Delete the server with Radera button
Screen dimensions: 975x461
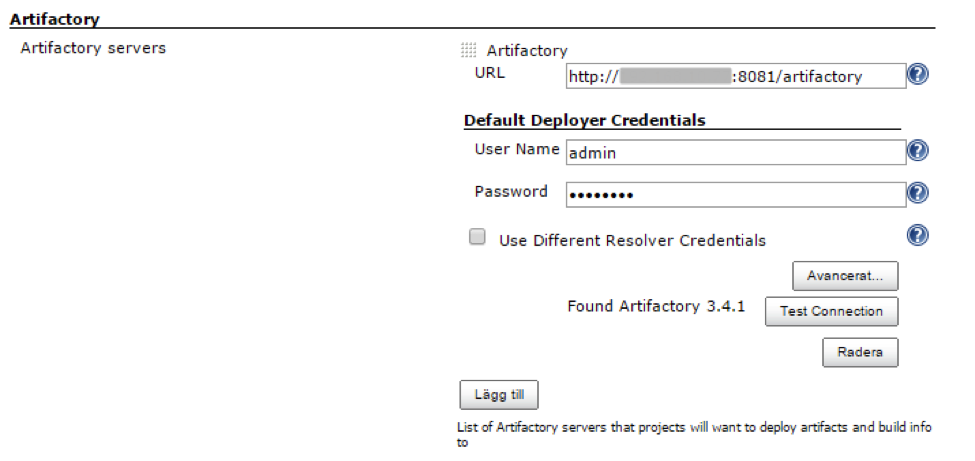click(859, 352)
